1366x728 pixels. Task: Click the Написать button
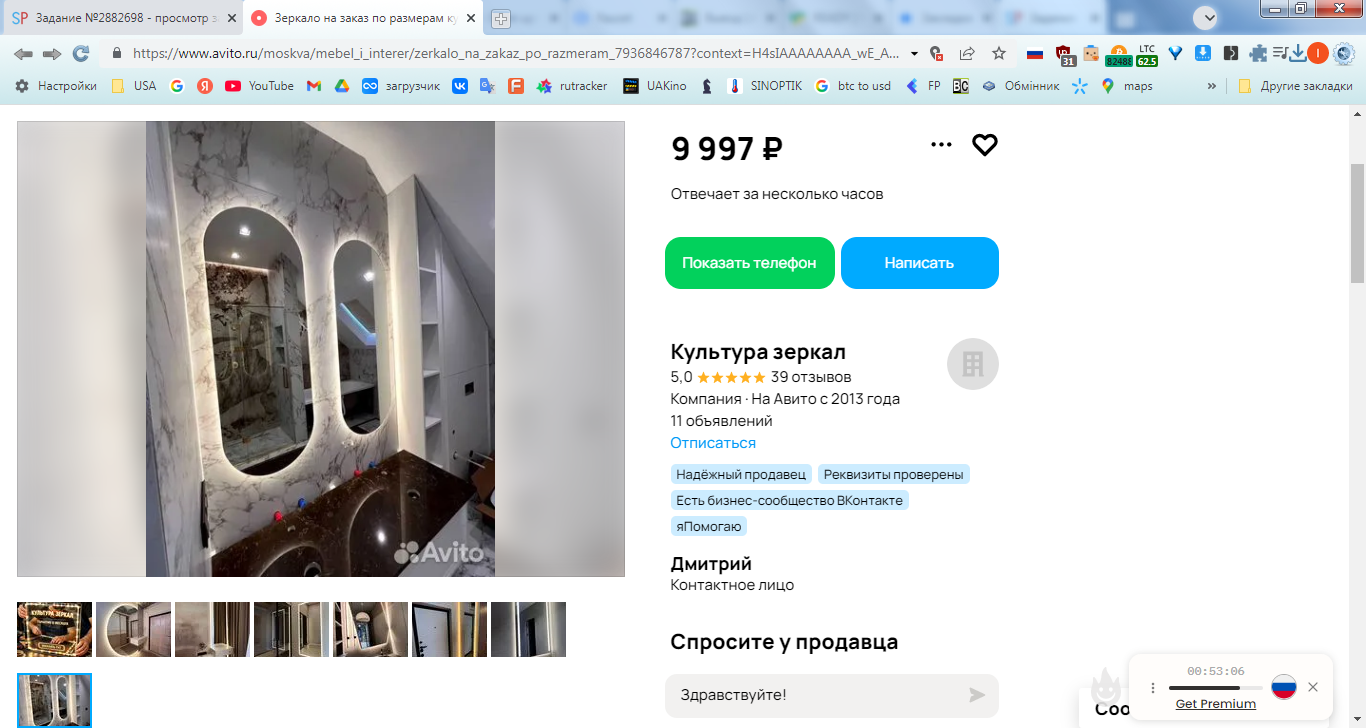coord(920,263)
